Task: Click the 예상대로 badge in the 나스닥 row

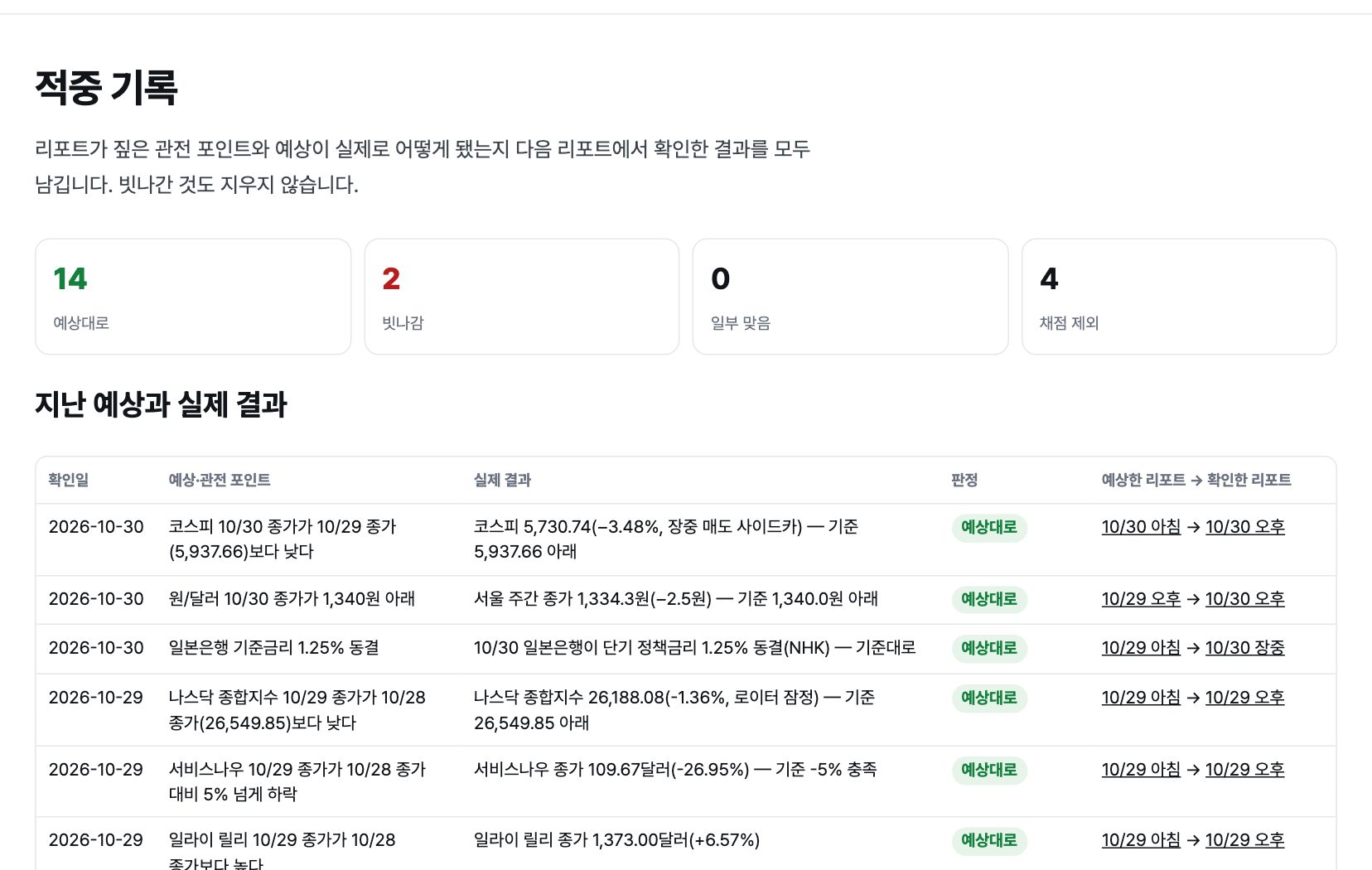Action: pyautogui.click(x=989, y=698)
